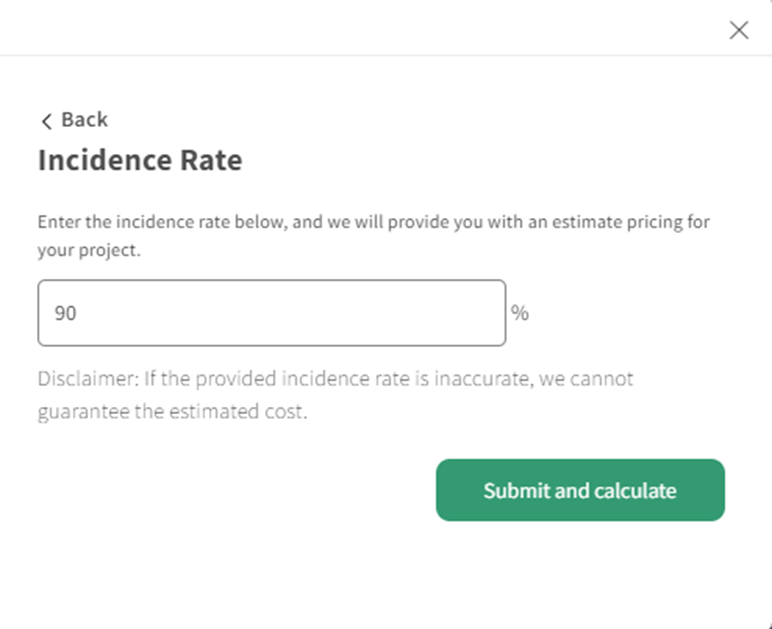
Task: Click the left chevron arrow beside Back
Action: pyautogui.click(x=46, y=121)
